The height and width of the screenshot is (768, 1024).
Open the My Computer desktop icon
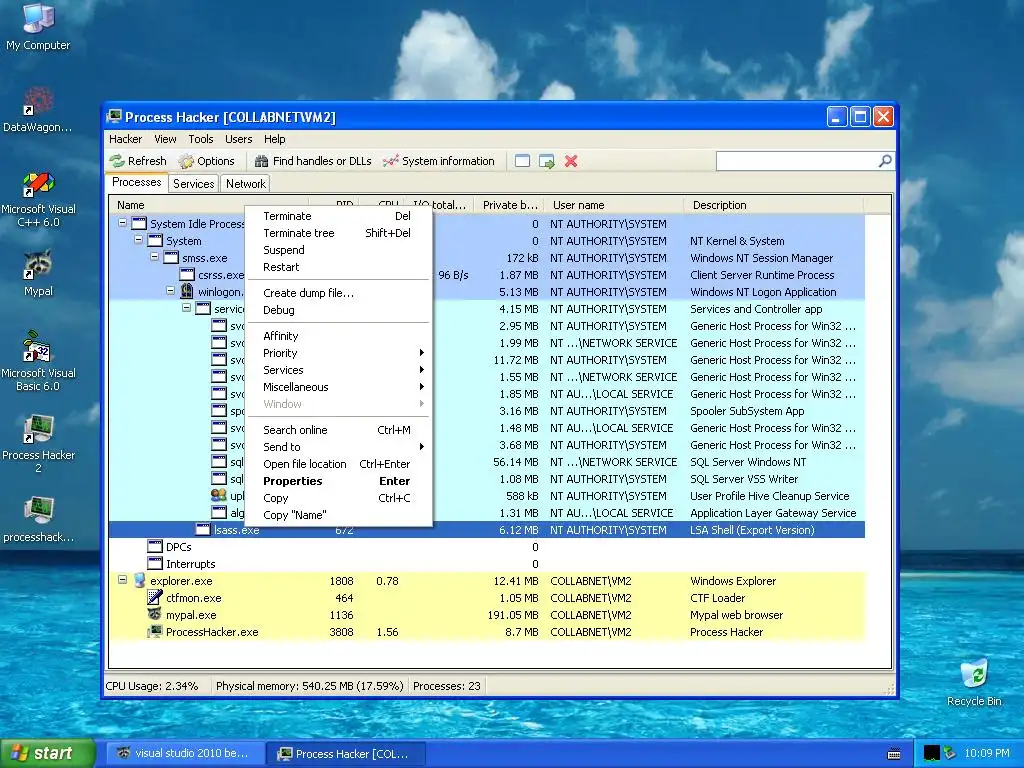[x=38, y=26]
